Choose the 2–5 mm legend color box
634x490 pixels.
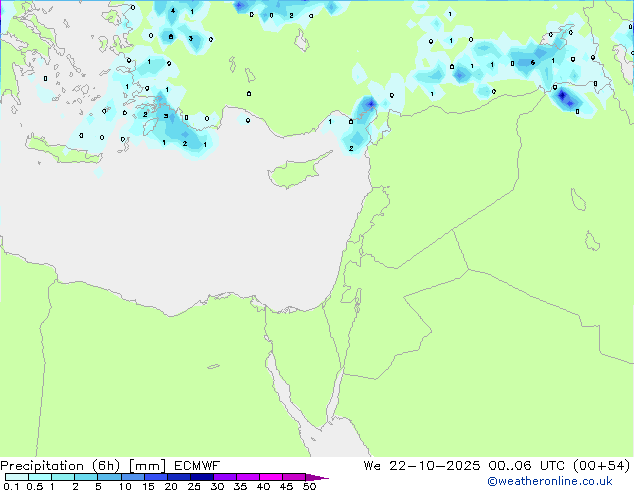click(86, 477)
